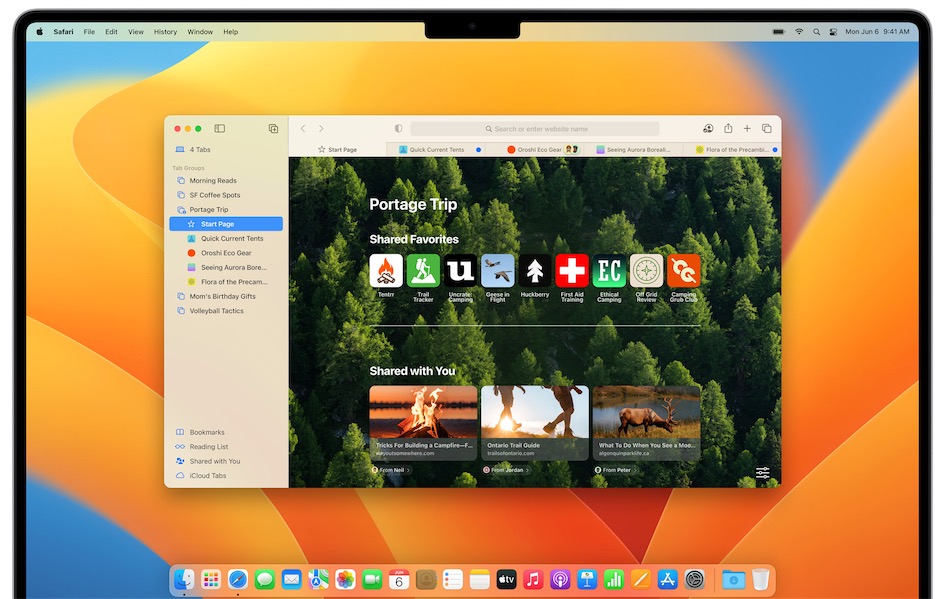
Task: Show tab overview in Safari toolbar
Action: (767, 128)
